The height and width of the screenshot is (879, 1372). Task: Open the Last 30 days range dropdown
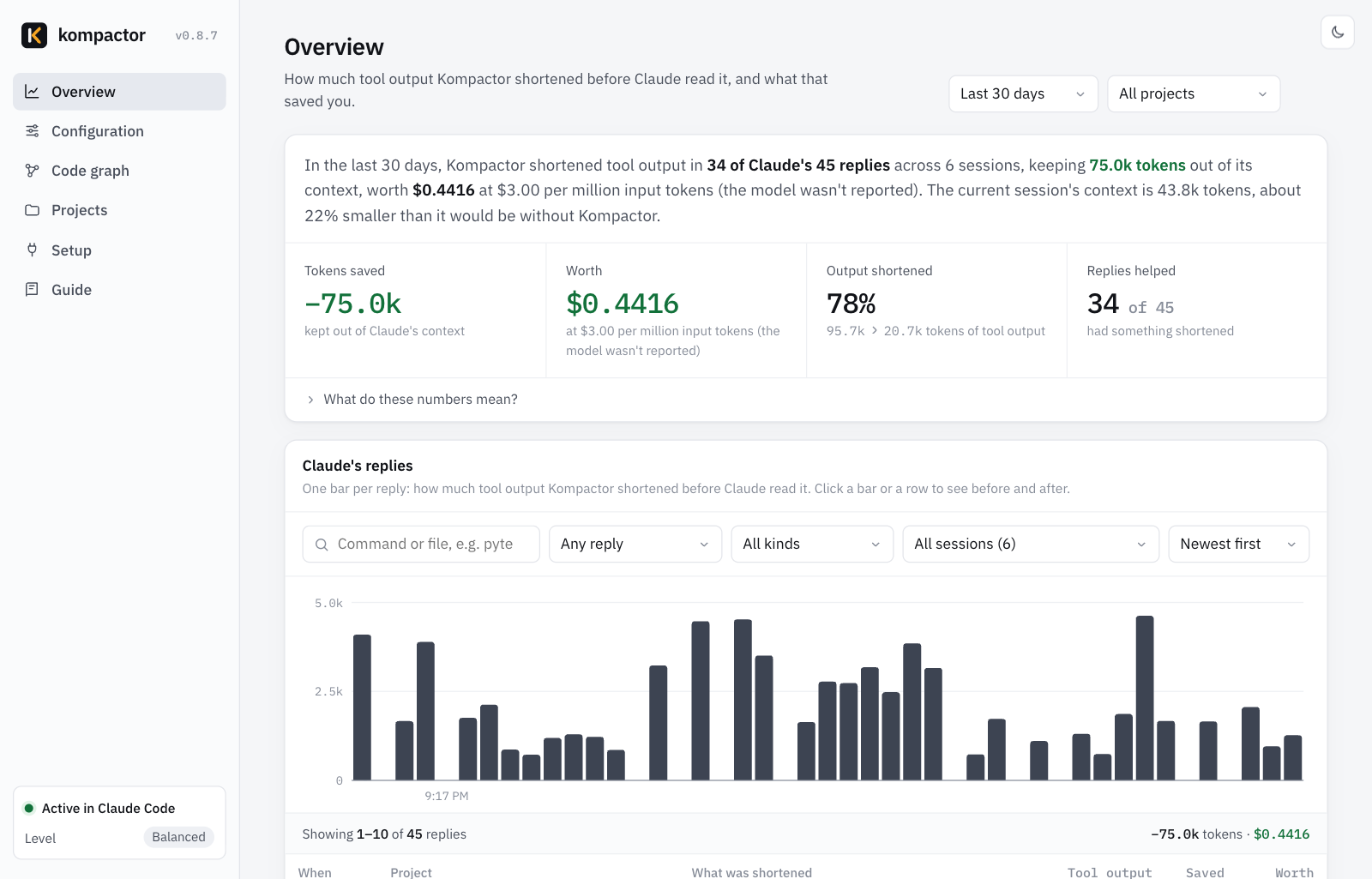(x=1023, y=93)
